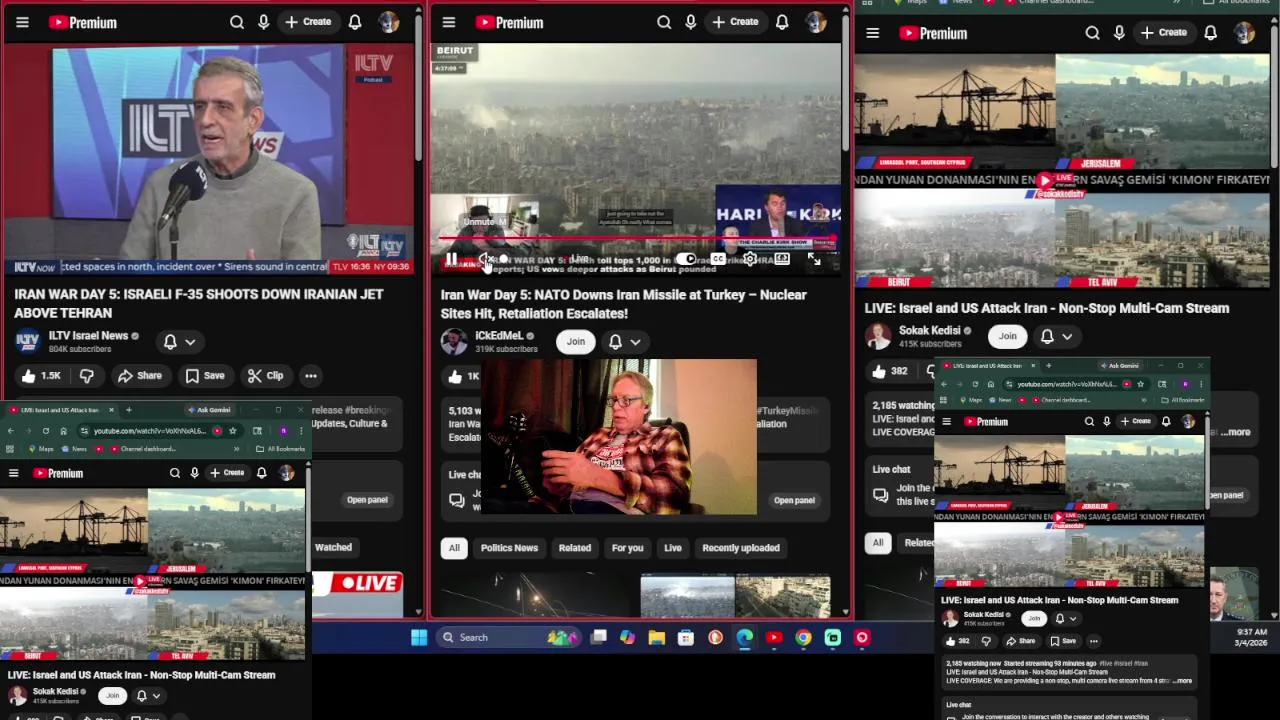Click search icon in iCkEdMeL window header
Image resolution: width=1280 pixels, height=720 pixels.
pos(664,22)
